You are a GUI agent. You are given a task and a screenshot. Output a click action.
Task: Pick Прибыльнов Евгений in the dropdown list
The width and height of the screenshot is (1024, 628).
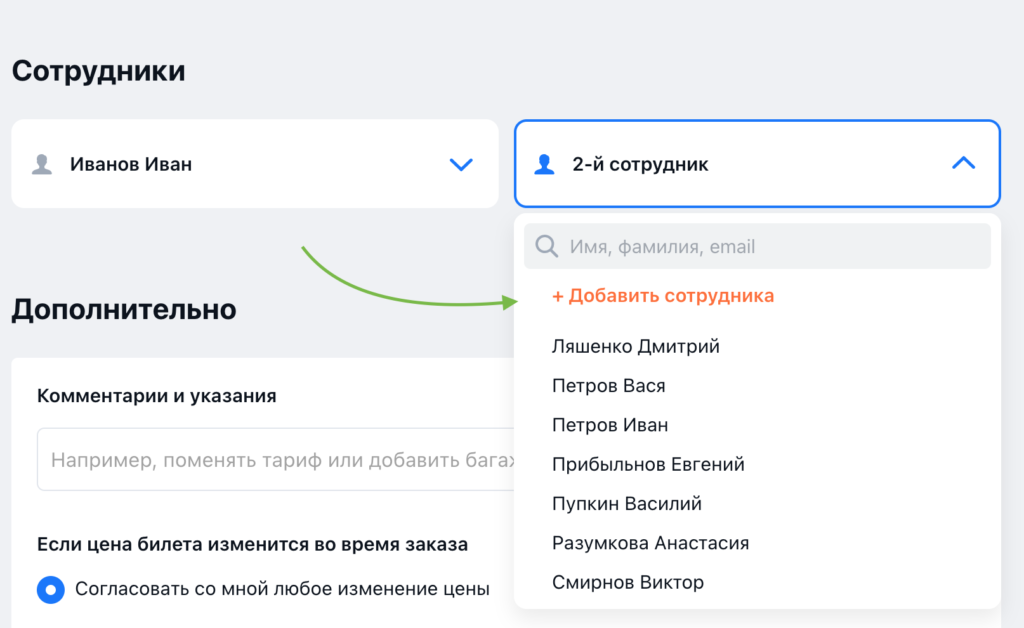click(647, 464)
